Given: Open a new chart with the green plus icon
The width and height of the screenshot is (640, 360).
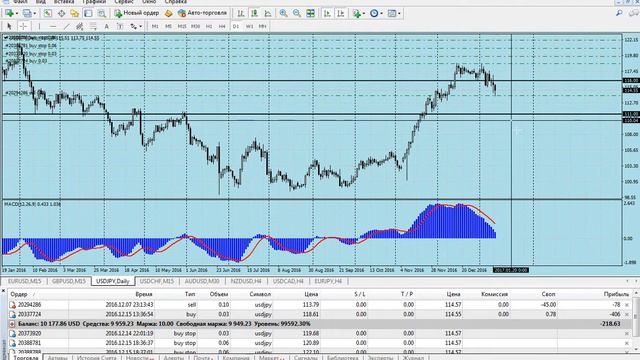Looking at the screenshot, I should 9,13.
